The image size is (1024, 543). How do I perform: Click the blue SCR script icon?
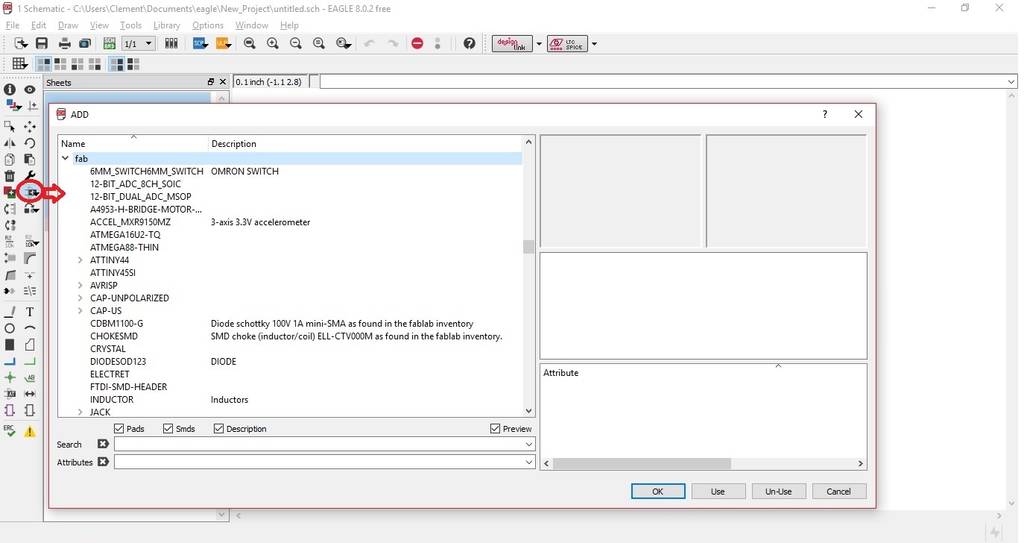(x=200, y=44)
